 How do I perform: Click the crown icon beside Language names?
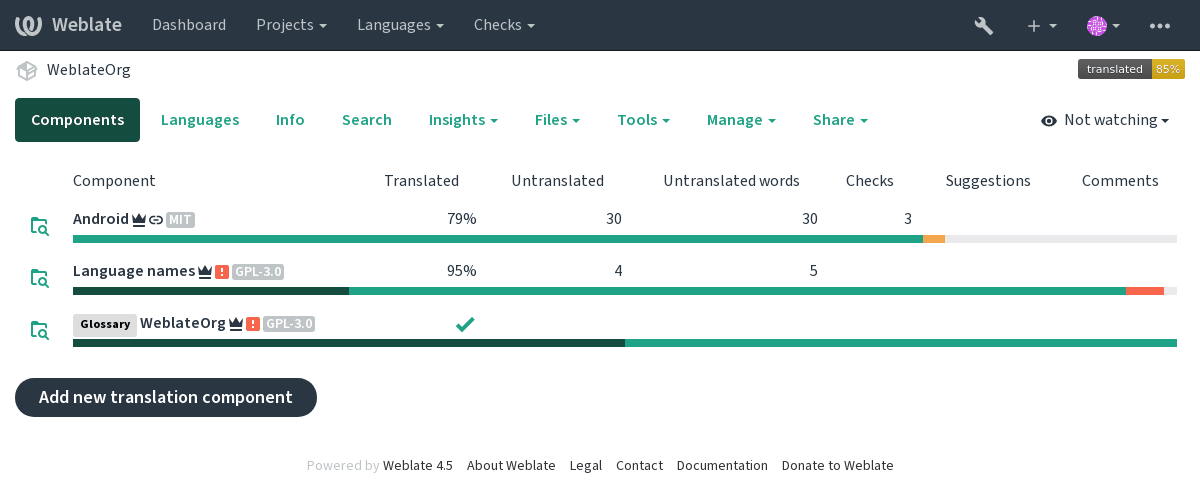click(x=205, y=272)
